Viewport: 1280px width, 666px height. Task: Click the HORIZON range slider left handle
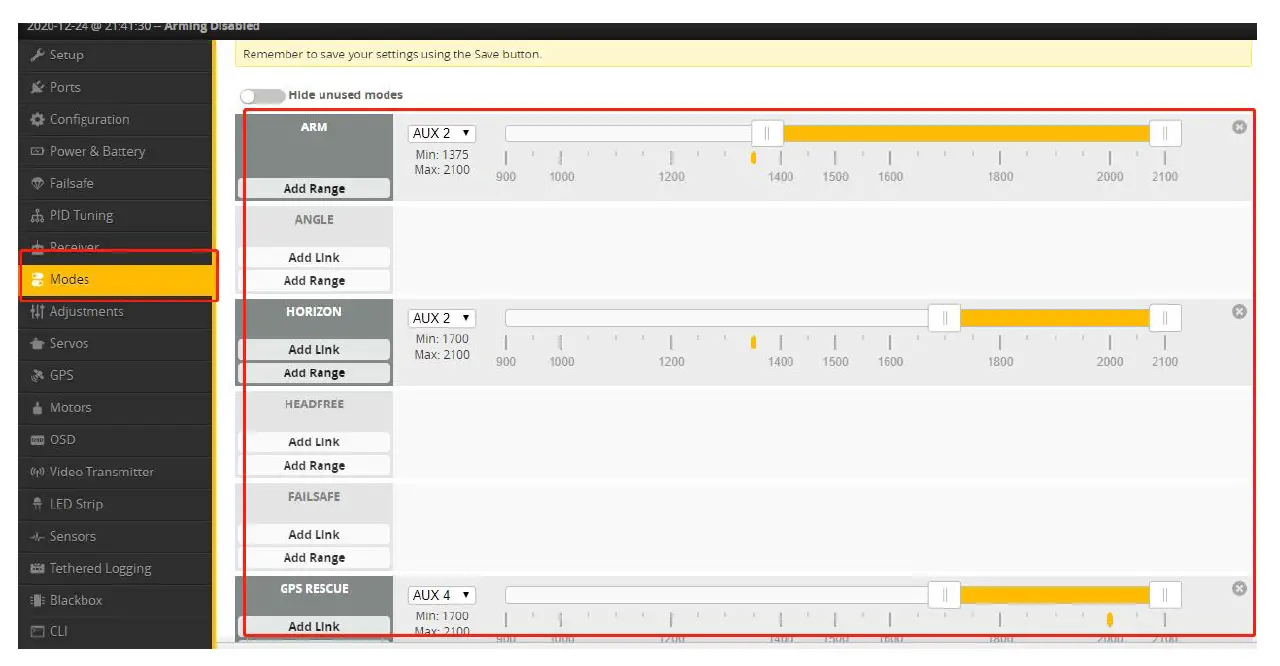point(944,318)
